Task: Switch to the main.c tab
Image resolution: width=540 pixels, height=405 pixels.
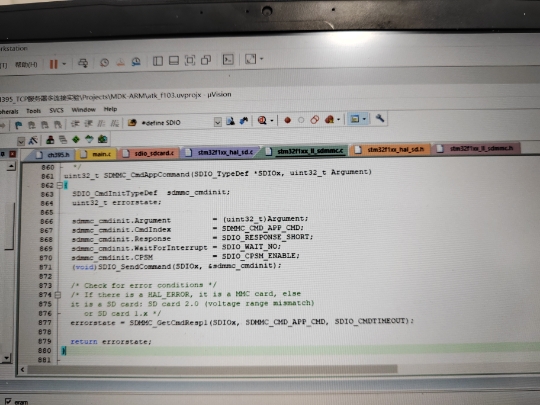Action: click(x=96, y=154)
